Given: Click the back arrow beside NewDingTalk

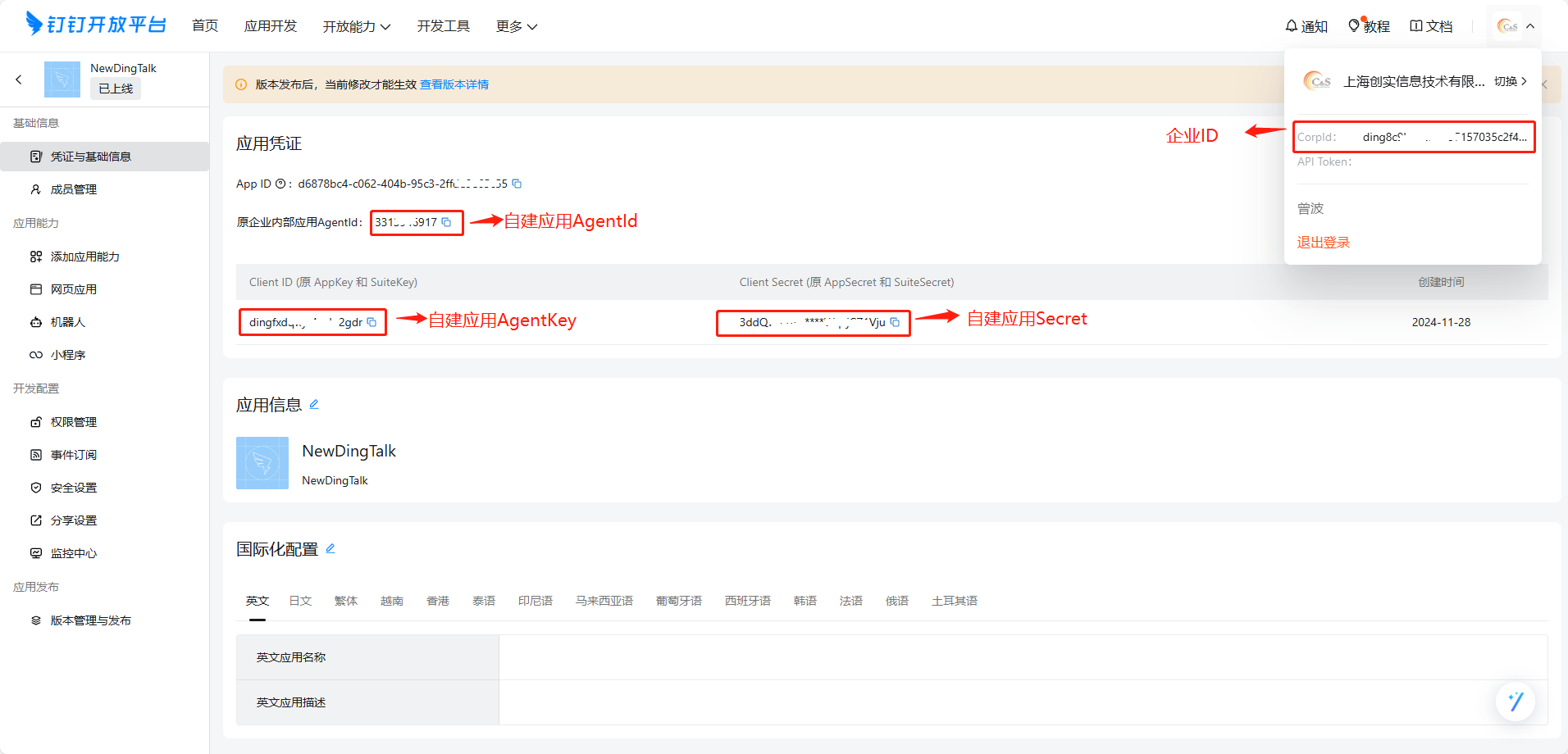Looking at the screenshot, I should coord(19,79).
